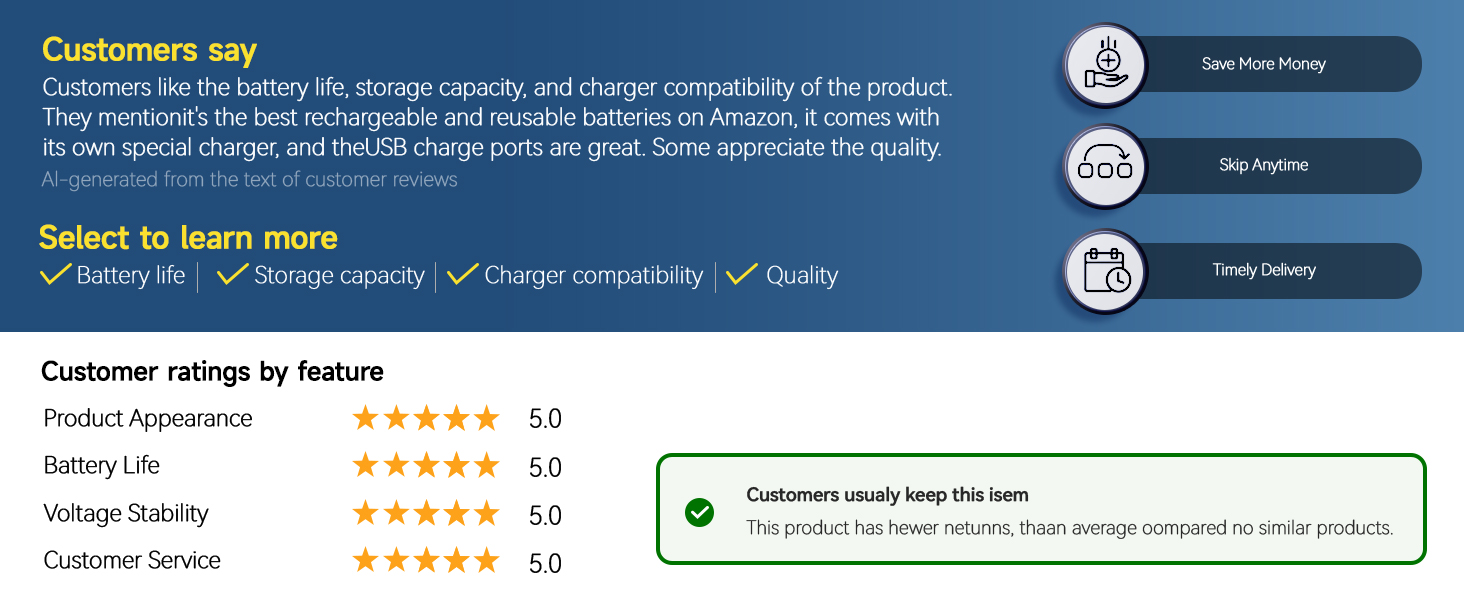Click the Save More Money hand-coin icon
This screenshot has height=600, width=1464.
tap(1105, 65)
